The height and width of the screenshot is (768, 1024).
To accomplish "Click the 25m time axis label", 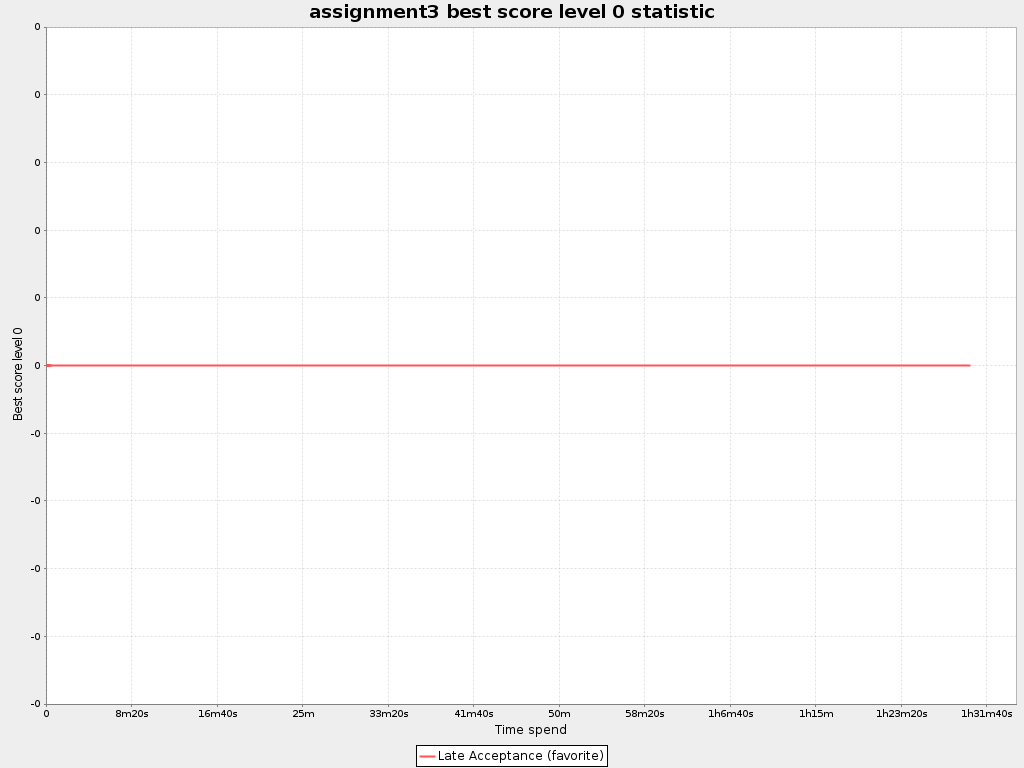I will pos(303,714).
